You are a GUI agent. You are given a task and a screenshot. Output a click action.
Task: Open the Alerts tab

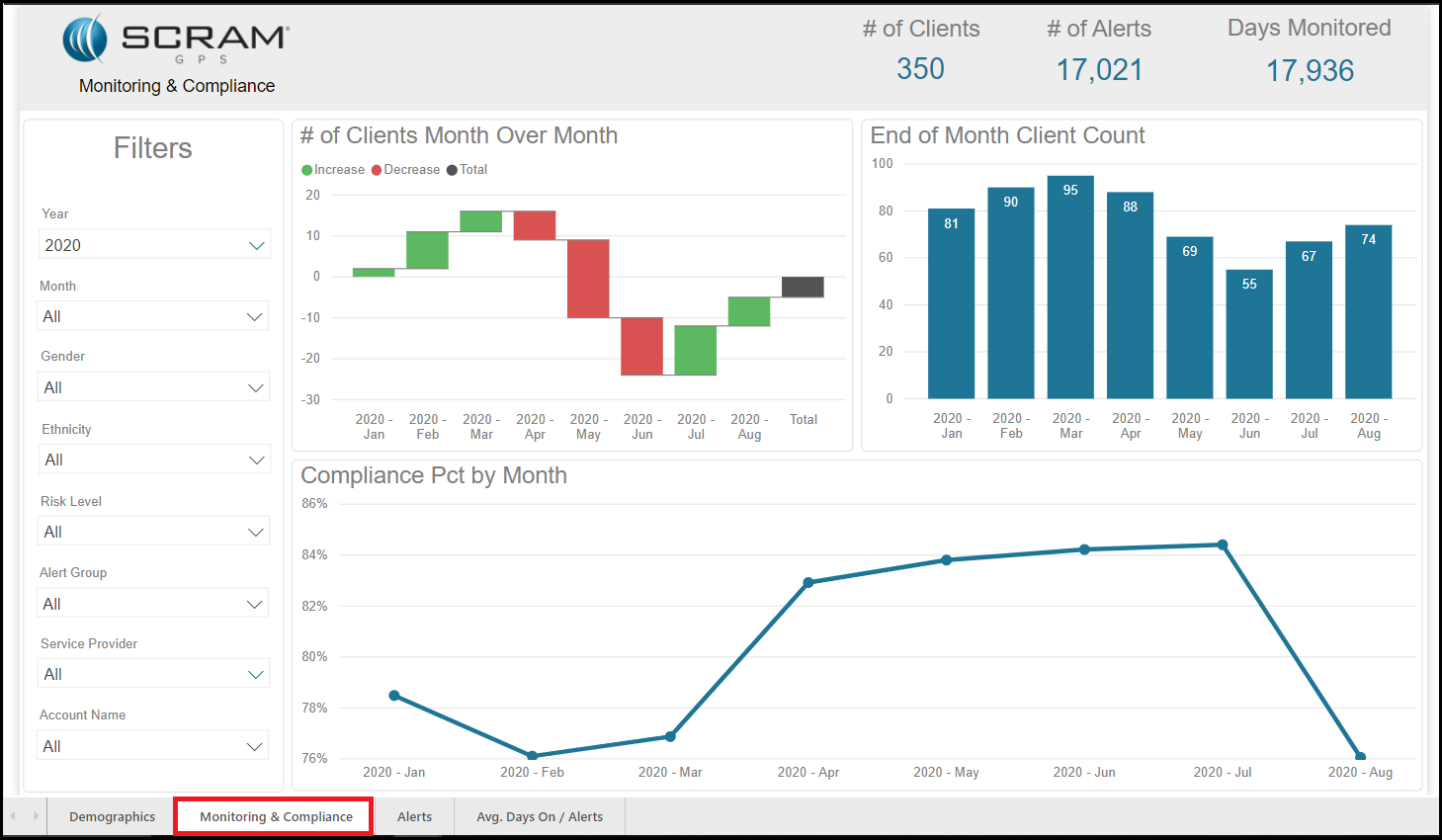(414, 816)
